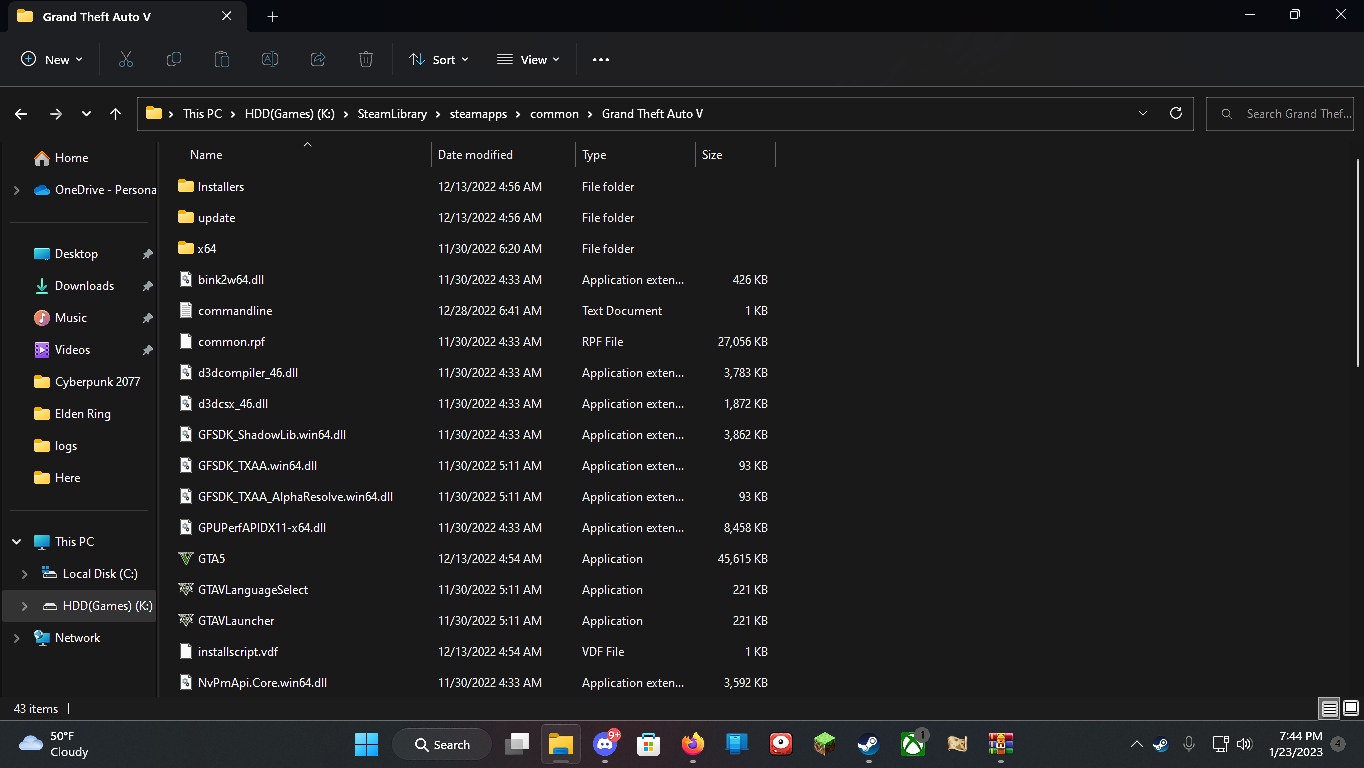Click the Search Grand Theft Auto field
1364x768 pixels.
1280,113
